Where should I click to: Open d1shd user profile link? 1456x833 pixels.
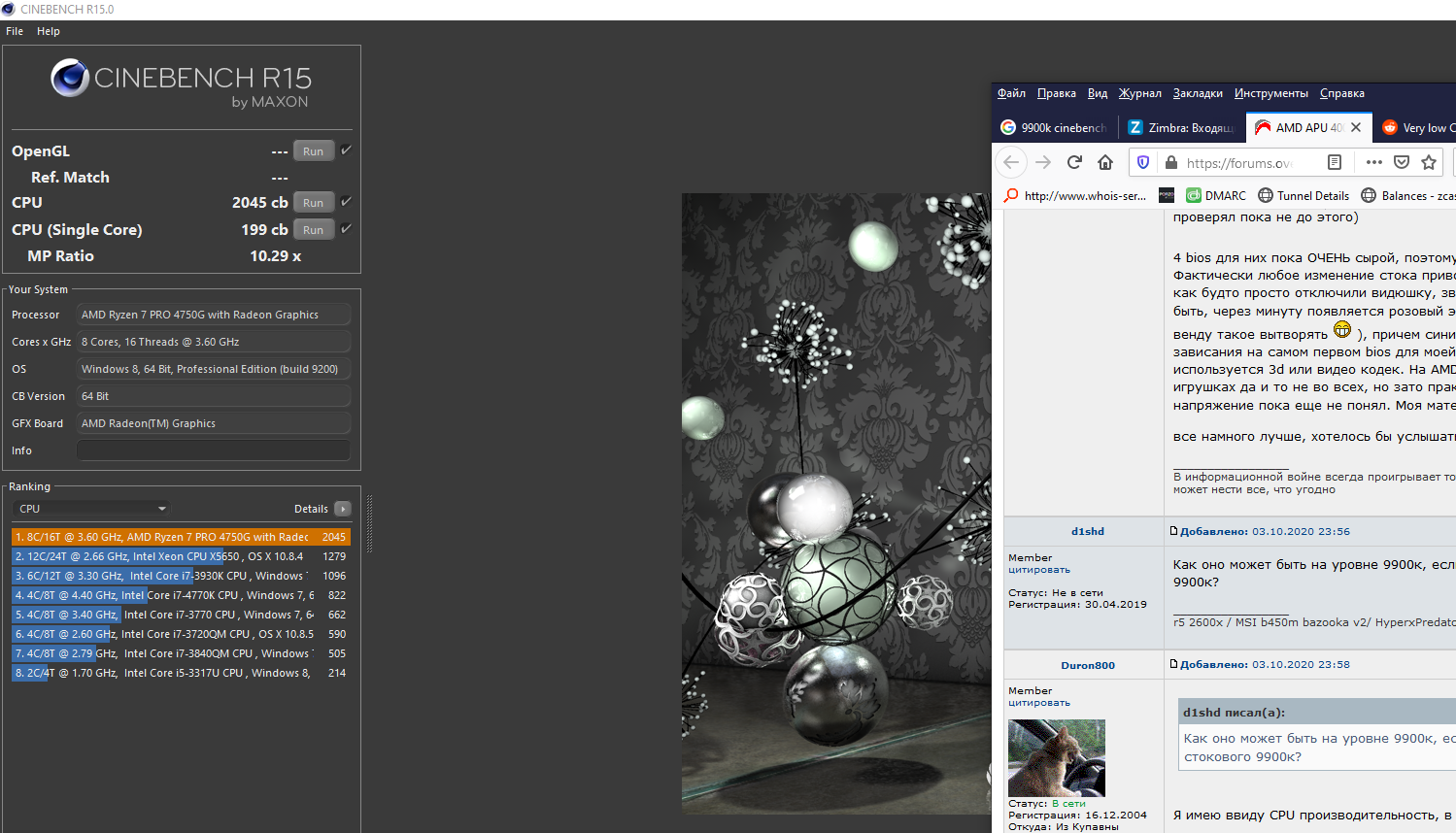pos(1087,531)
